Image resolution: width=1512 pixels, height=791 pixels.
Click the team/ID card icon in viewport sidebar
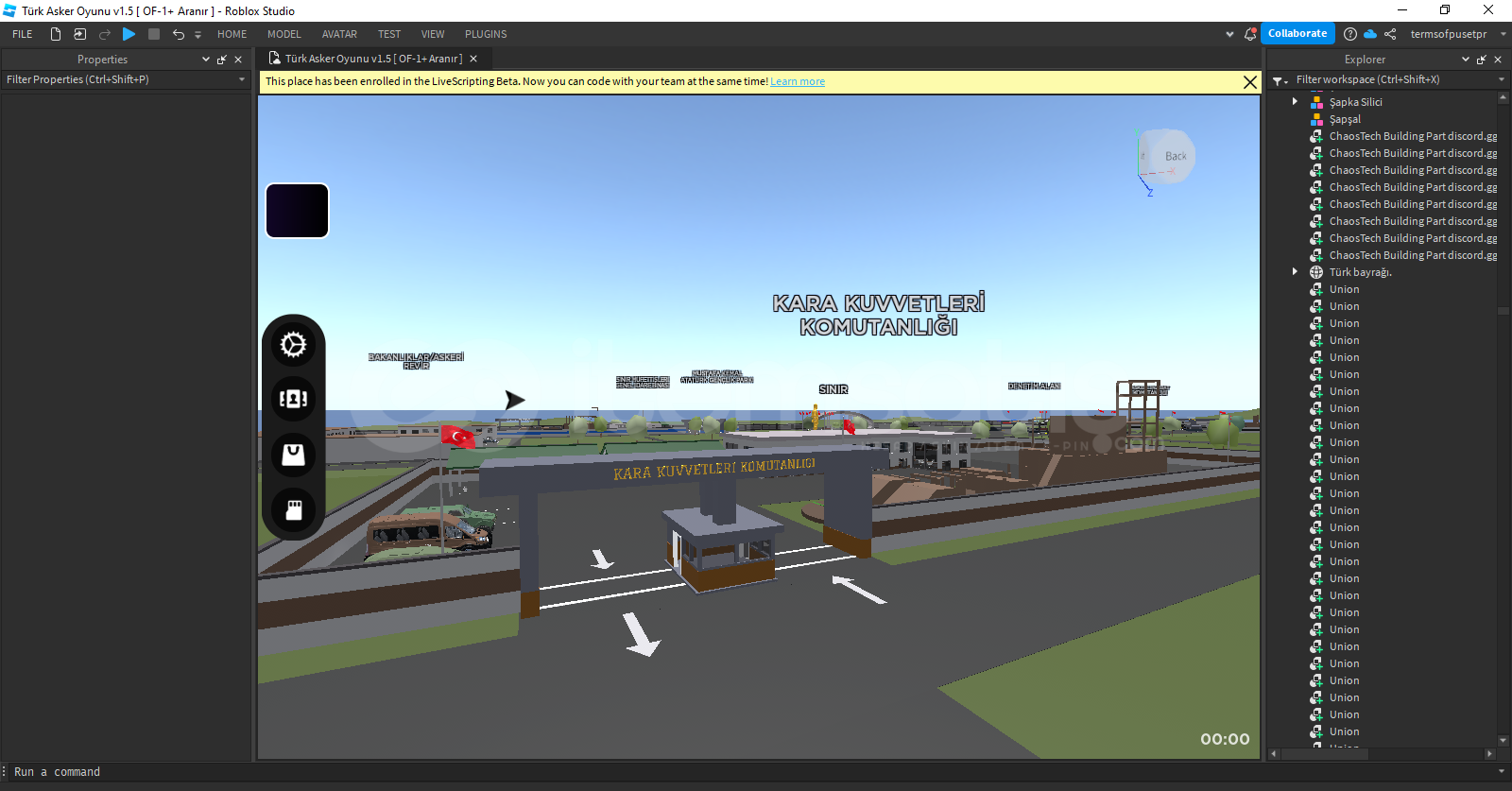294,399
